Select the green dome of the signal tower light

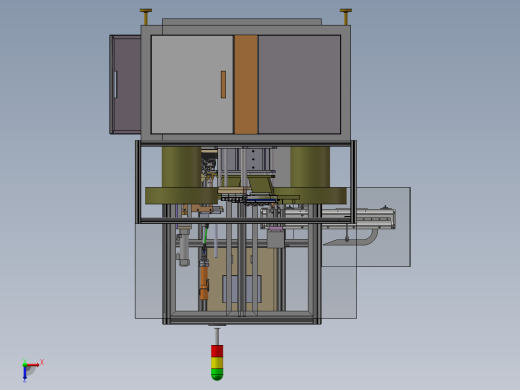coord(217,374)
